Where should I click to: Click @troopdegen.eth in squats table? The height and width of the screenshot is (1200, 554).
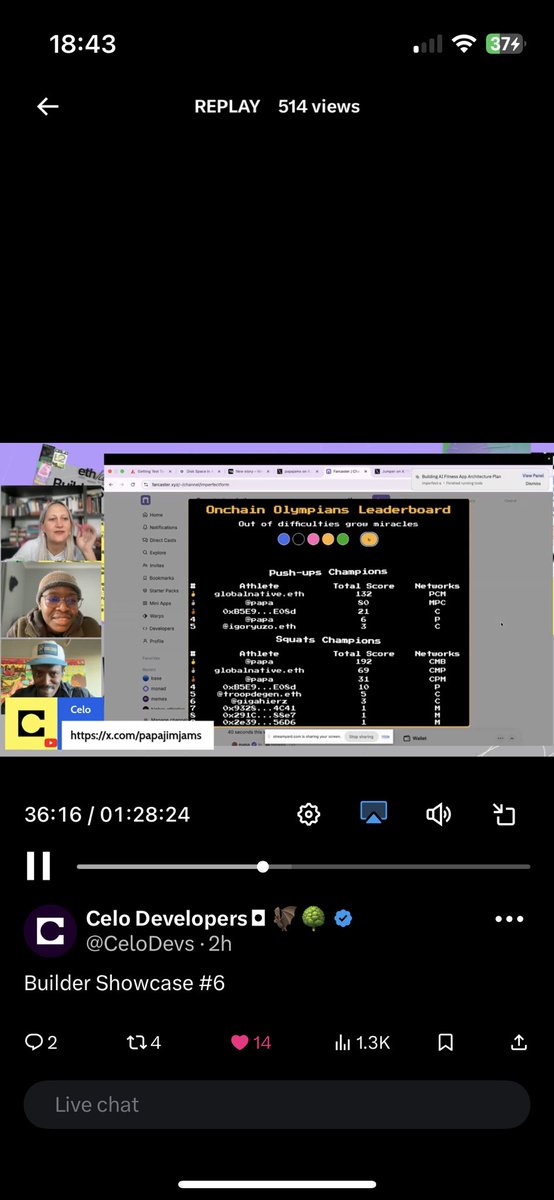[x=259, y=694]
